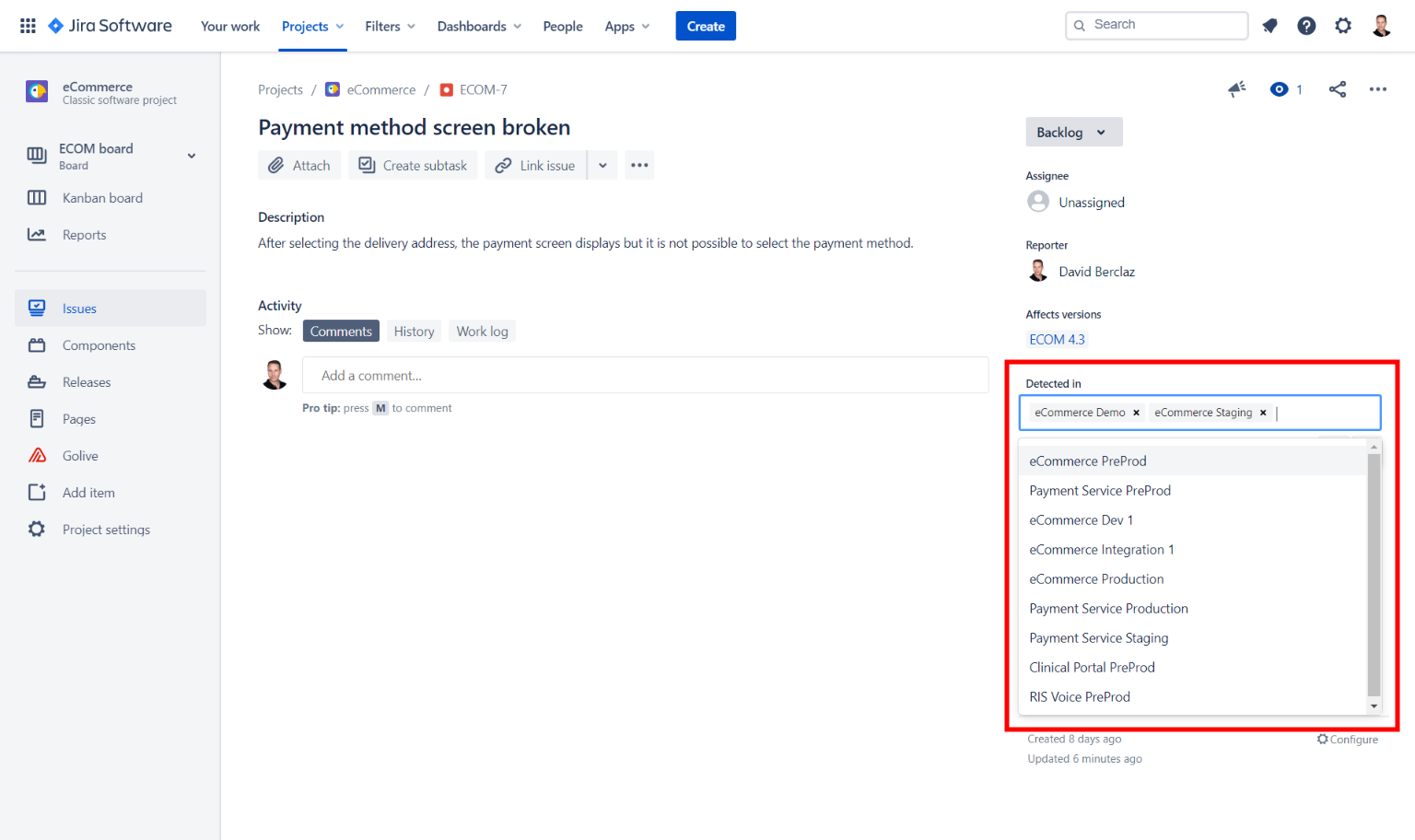Viewport: 1415px width, 840px height.
Task: Expand the Link issue dropdown arrow
Action: (x=602, y=166)
